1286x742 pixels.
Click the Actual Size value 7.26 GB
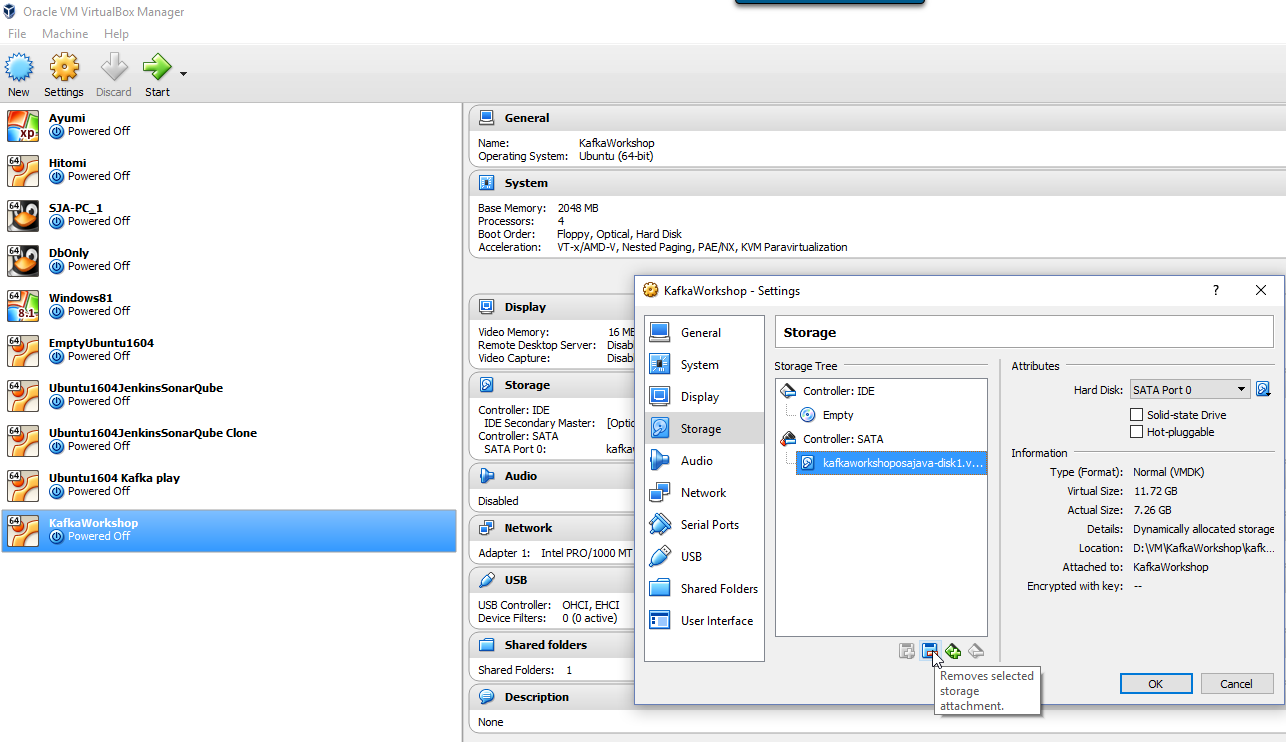[1152, 510]
